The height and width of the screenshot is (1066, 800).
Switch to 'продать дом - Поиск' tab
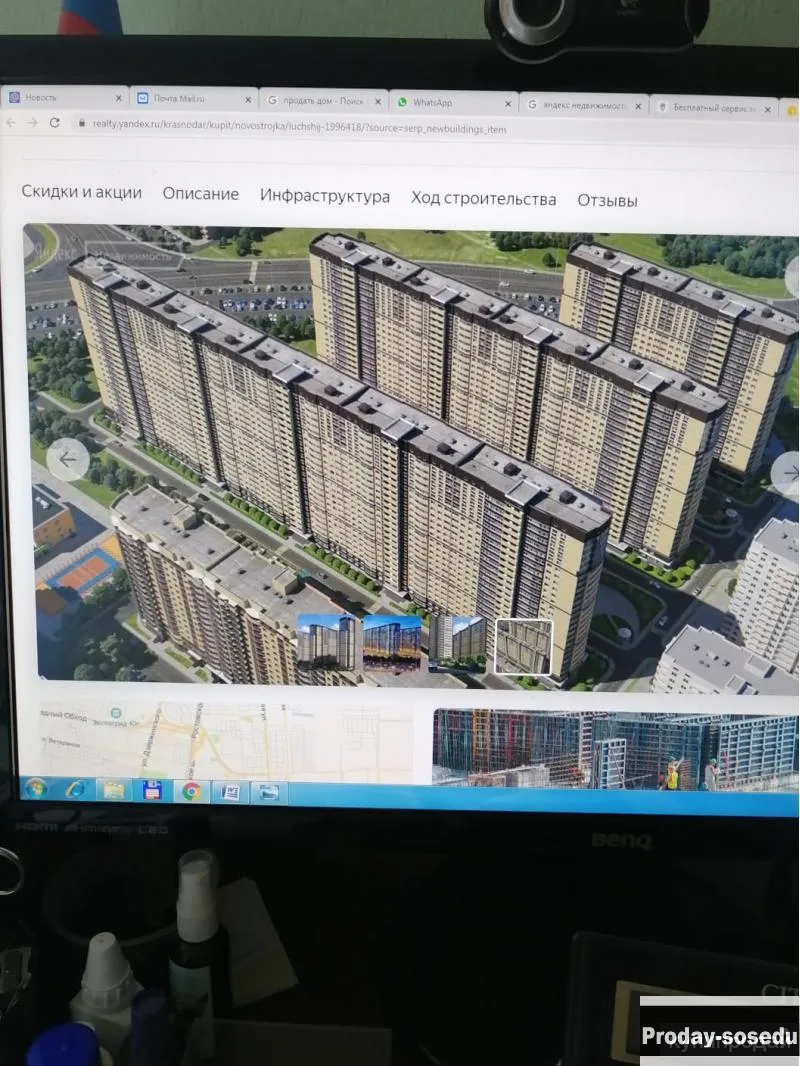[324, 101]
